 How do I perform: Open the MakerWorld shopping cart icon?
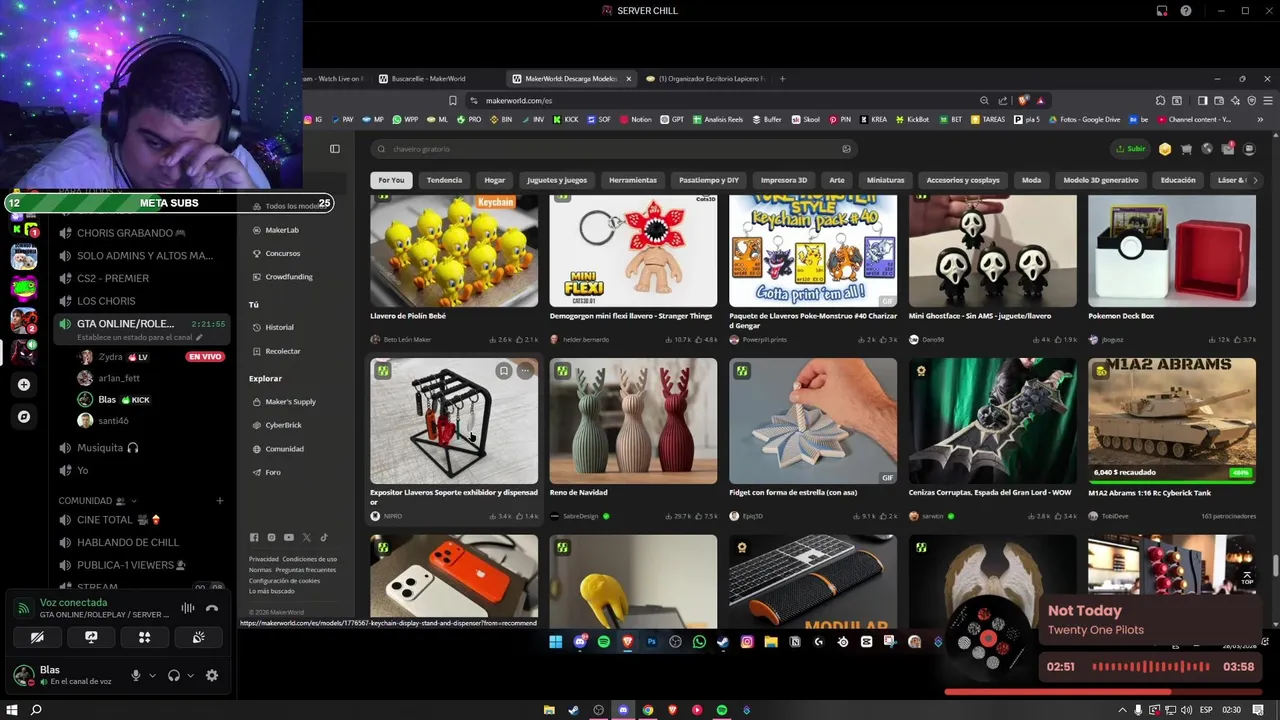1186,149
